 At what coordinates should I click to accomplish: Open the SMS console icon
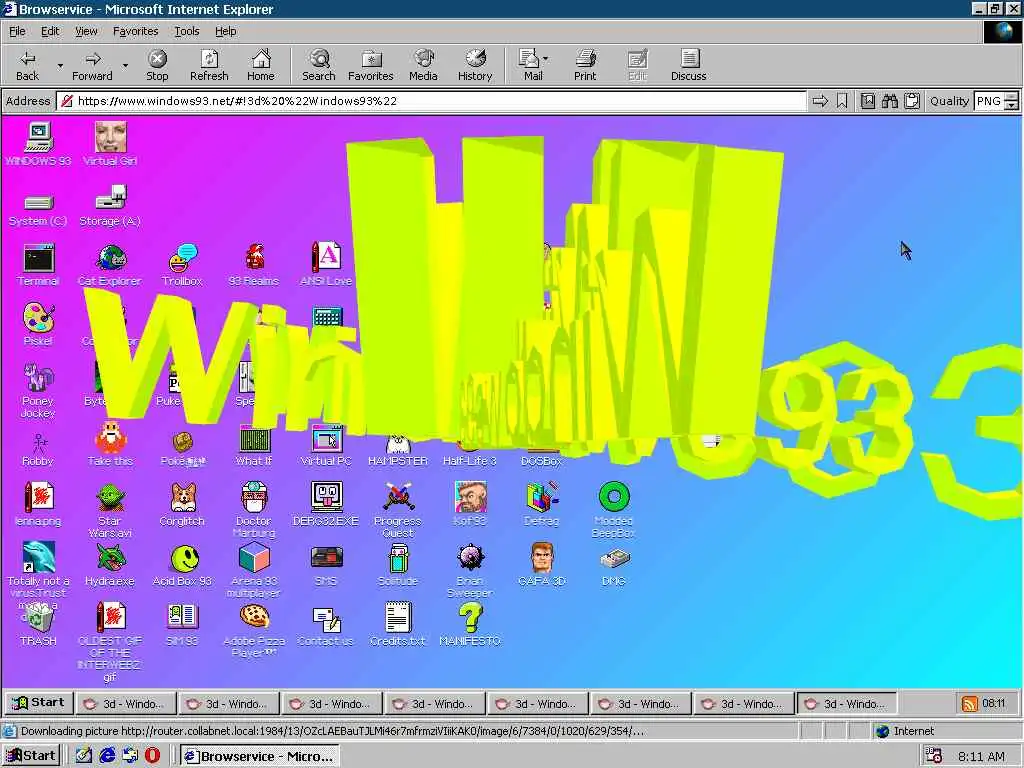(326, 565)
